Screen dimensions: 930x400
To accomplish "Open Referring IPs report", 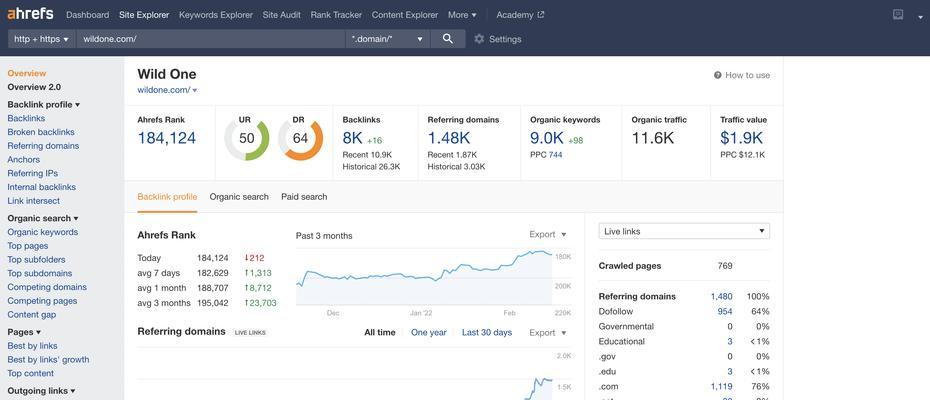I will click(x=33, y=173).
